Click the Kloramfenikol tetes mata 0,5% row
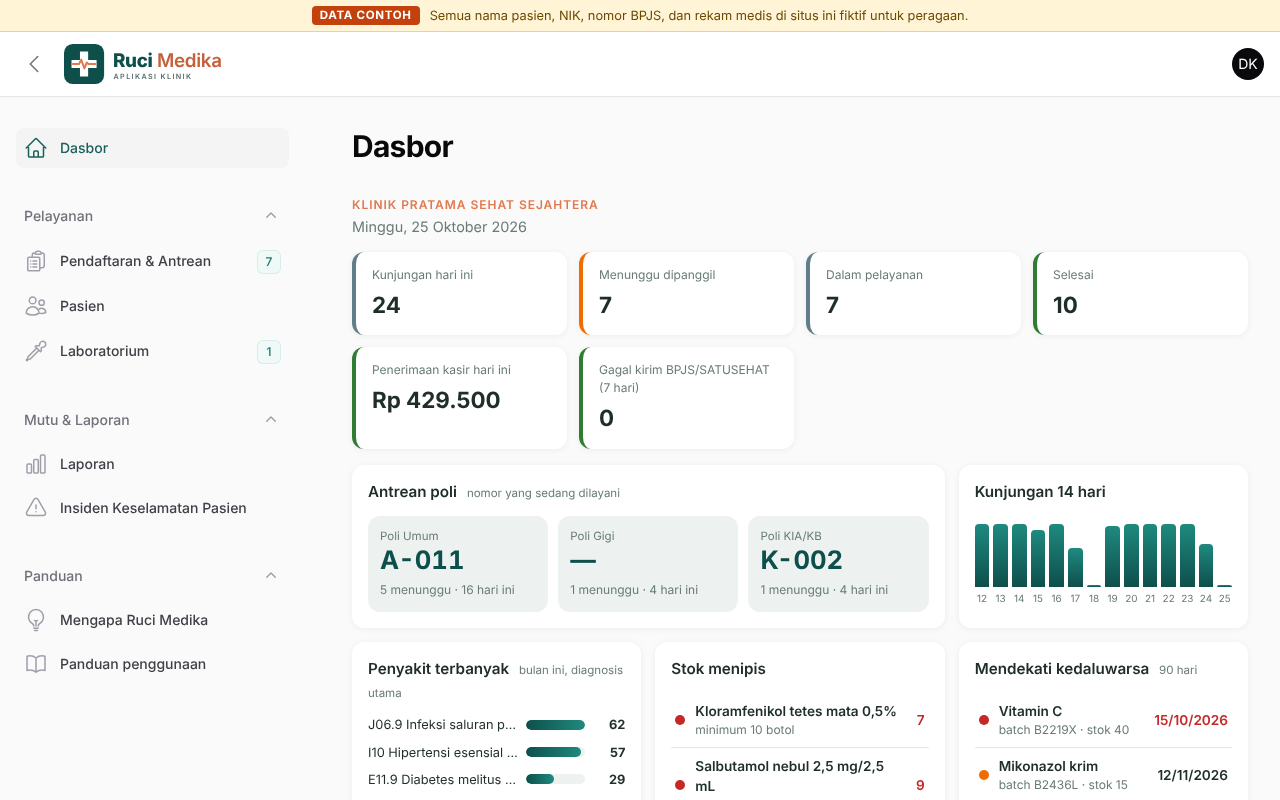The width and height of the screenshot is (1280, 800). 800,720
